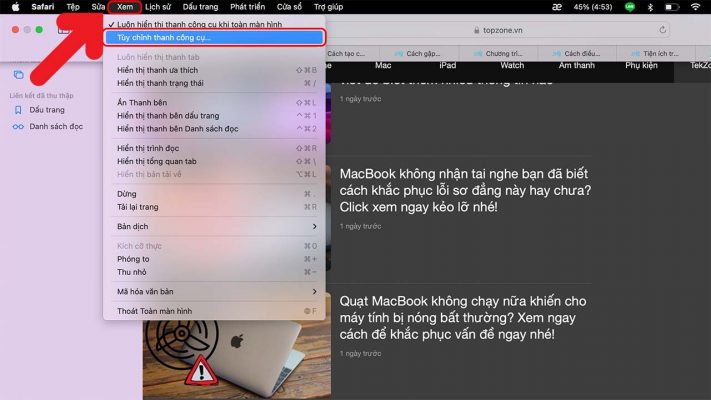Image resolution: width=711 pixels, height=400 pixels.
Task: Expand the 'Bản dịch' submenu
Action: coord(212,227)
